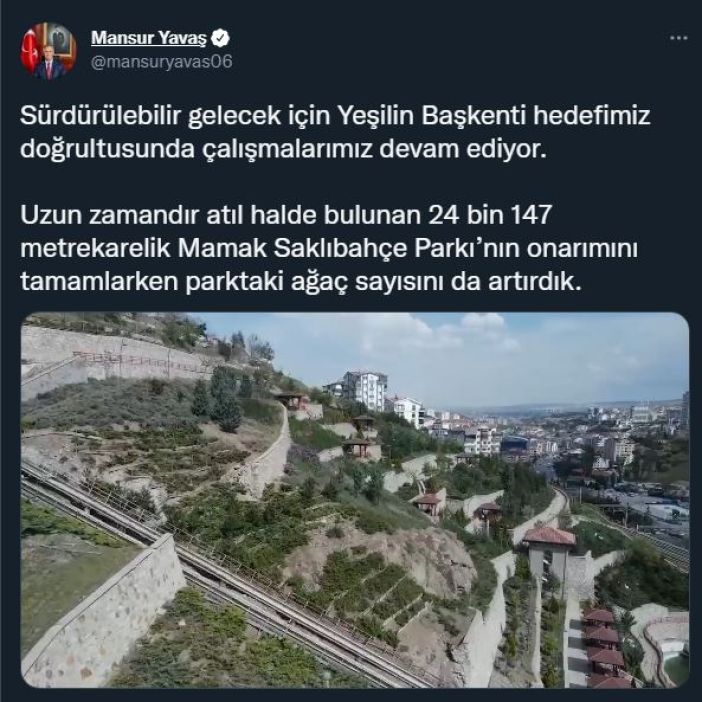This screenshot has width=702, height=702.
Task: Open Mansur Yavaş's profile avatar
Action: (48, 50)
